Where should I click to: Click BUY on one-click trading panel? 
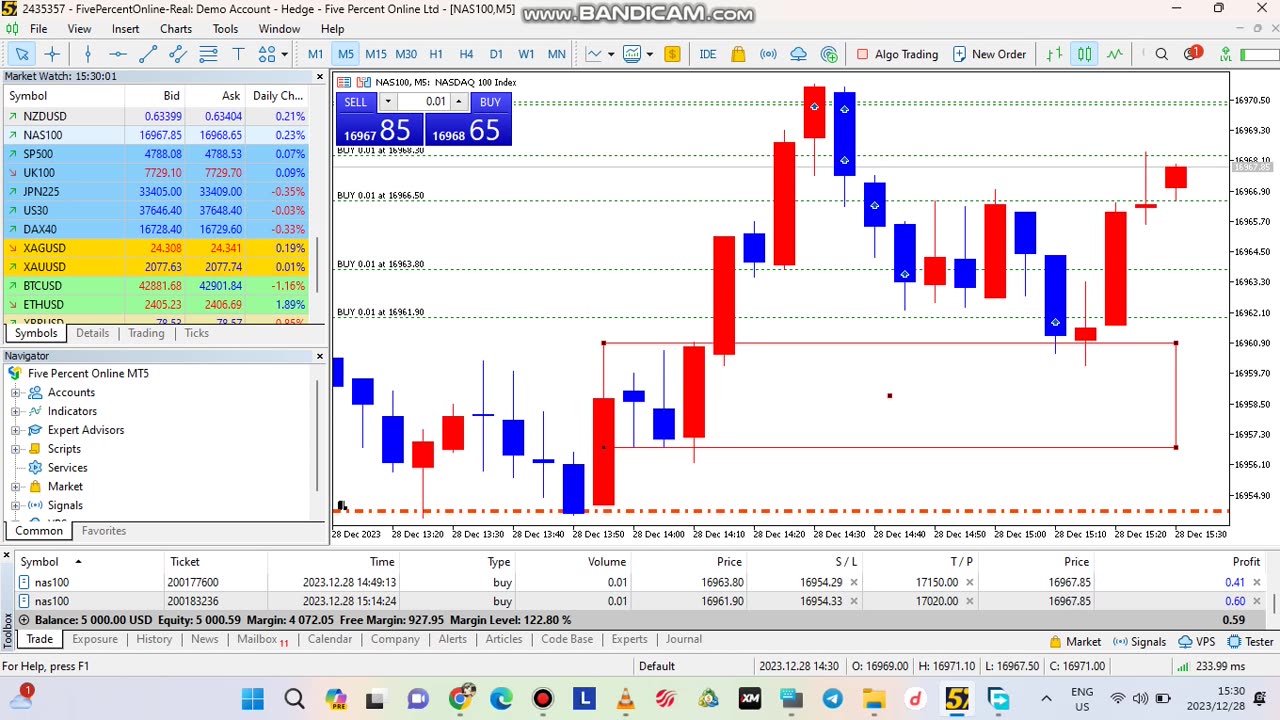click(x=490, y=102)
